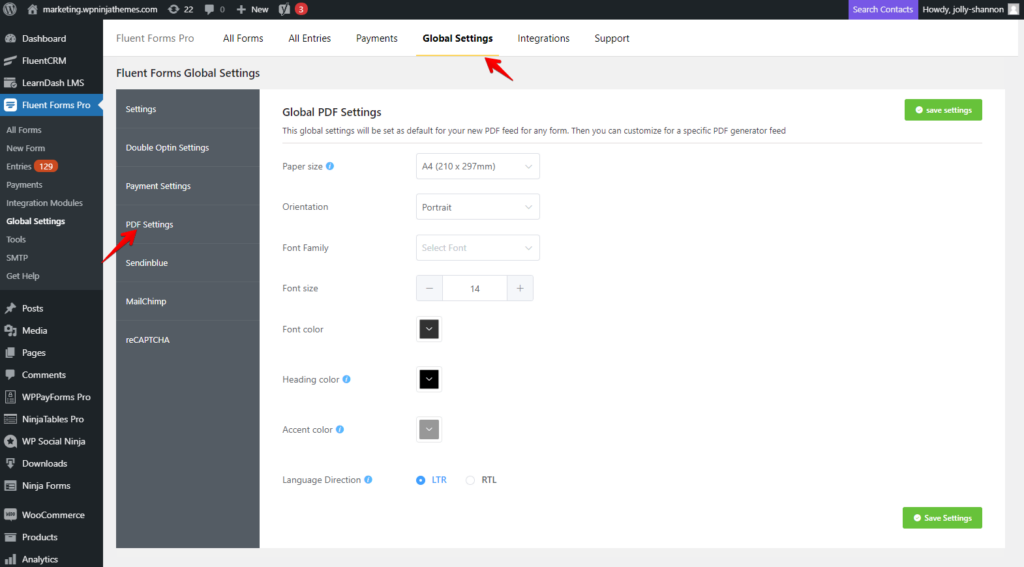Select the RTL language direction radio
Image resolution: width=1024 pixels, height=567 pixels.
click(470, 480)
